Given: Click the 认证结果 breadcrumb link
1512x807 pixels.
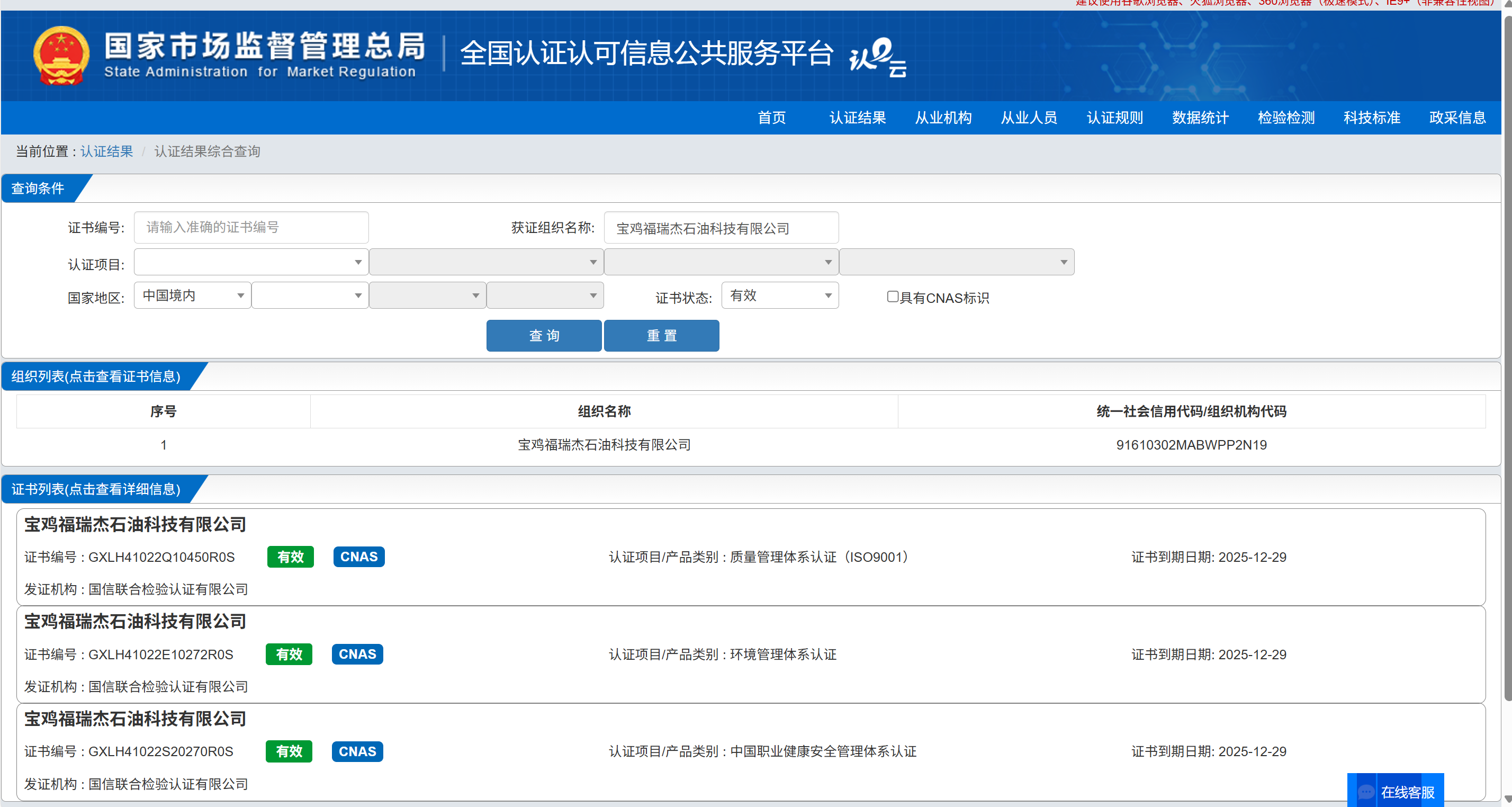Looking at the screenshot, I should pos(106,151).
